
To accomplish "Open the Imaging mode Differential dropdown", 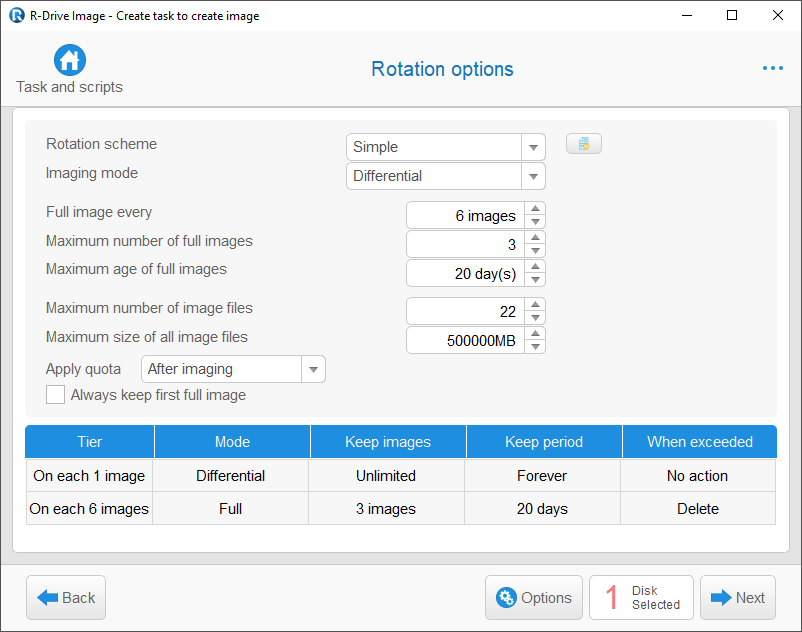I will point(445,176).
